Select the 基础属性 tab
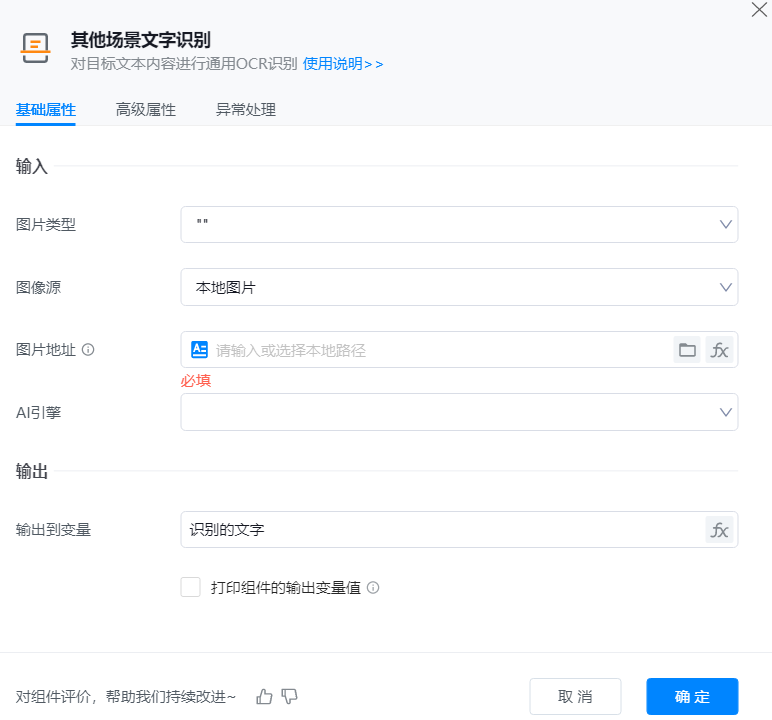Viewport: 772px width, 720px height. tap(46, 110)
